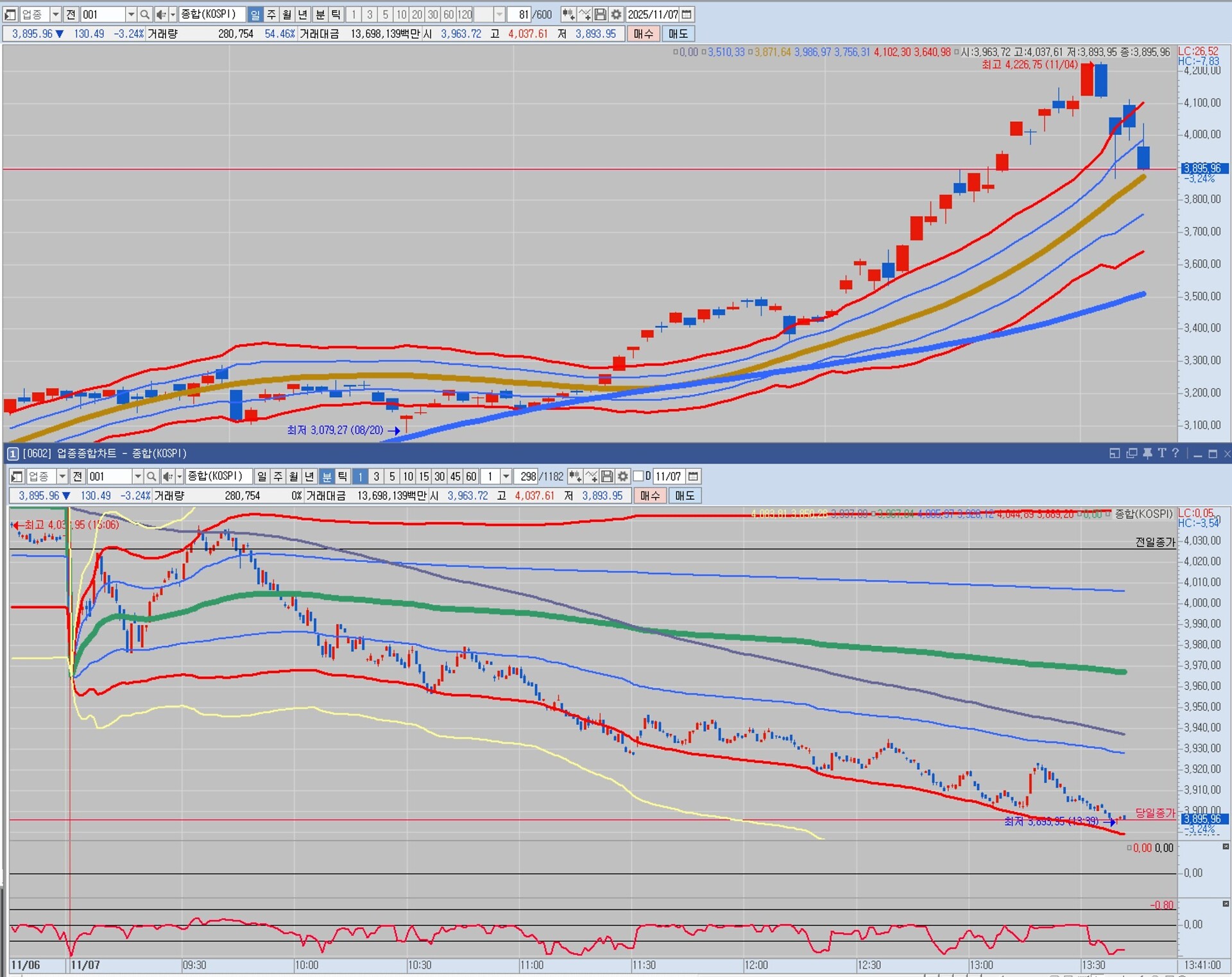
Task: Click the save (floppy disk) icon in the lower toolbar
Action: coord(607,476)
